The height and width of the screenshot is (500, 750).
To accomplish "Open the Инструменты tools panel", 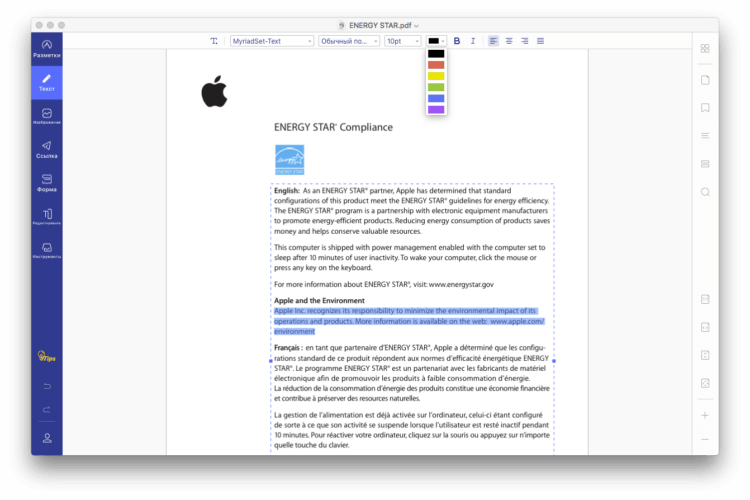I will click(x=47, y=250).
